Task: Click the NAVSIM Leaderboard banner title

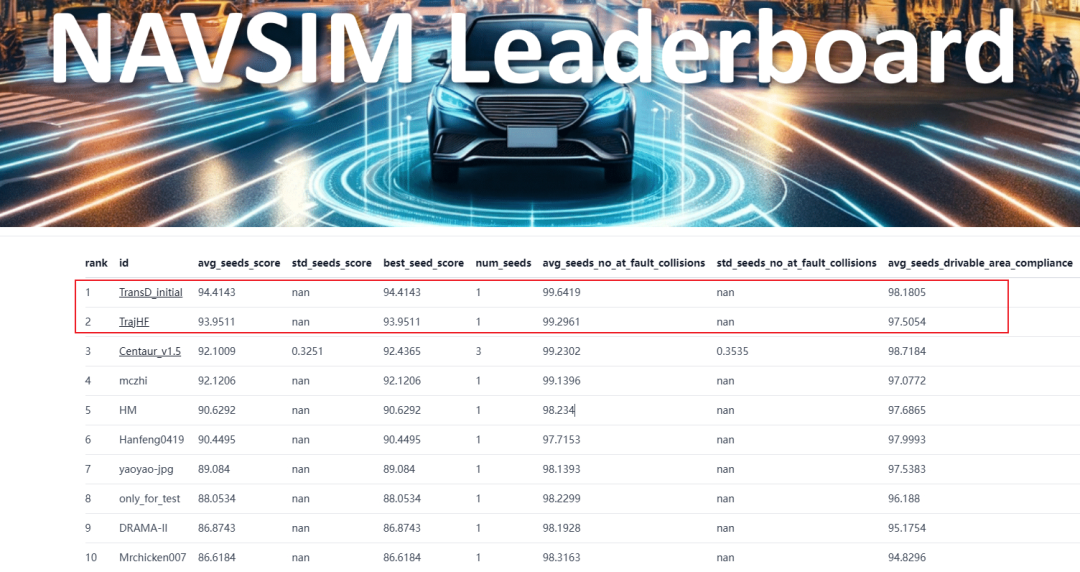Action: [x=532, y=45]
